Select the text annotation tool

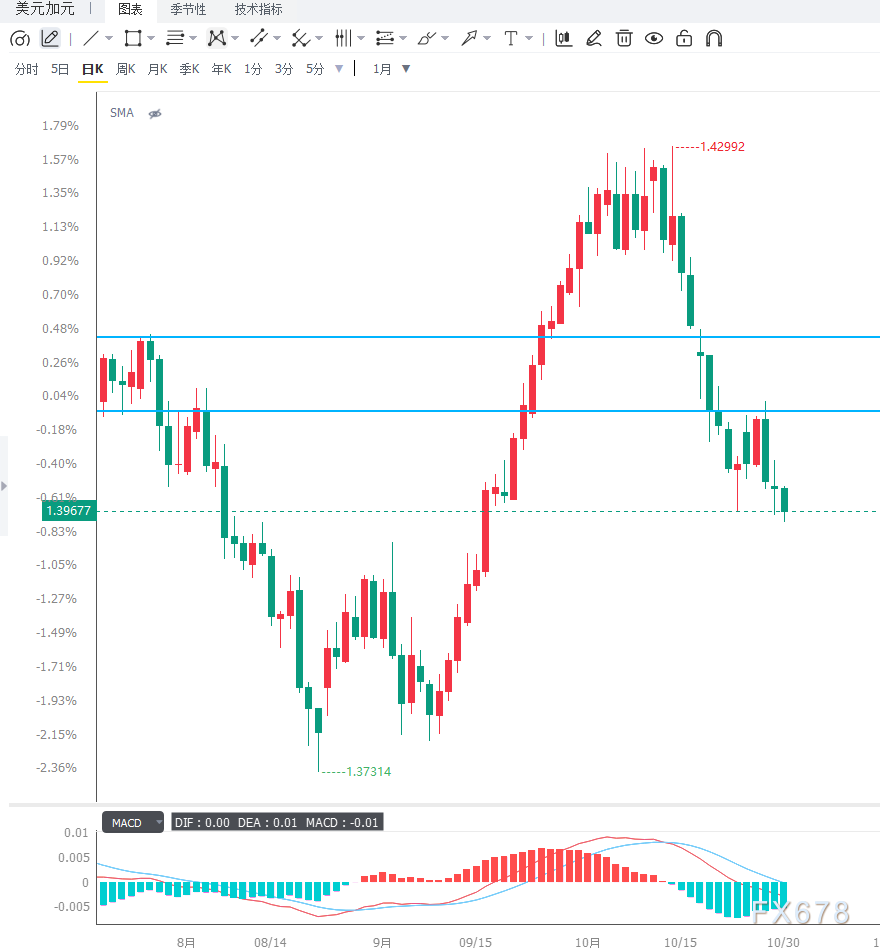(x=511, y=39)
